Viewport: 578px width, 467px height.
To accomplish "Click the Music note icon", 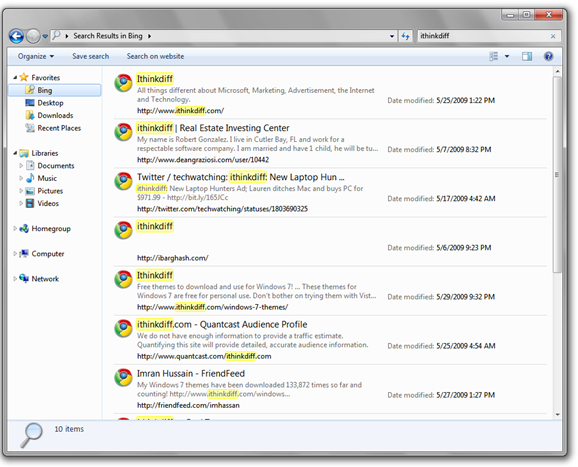I will pos(30,178).
